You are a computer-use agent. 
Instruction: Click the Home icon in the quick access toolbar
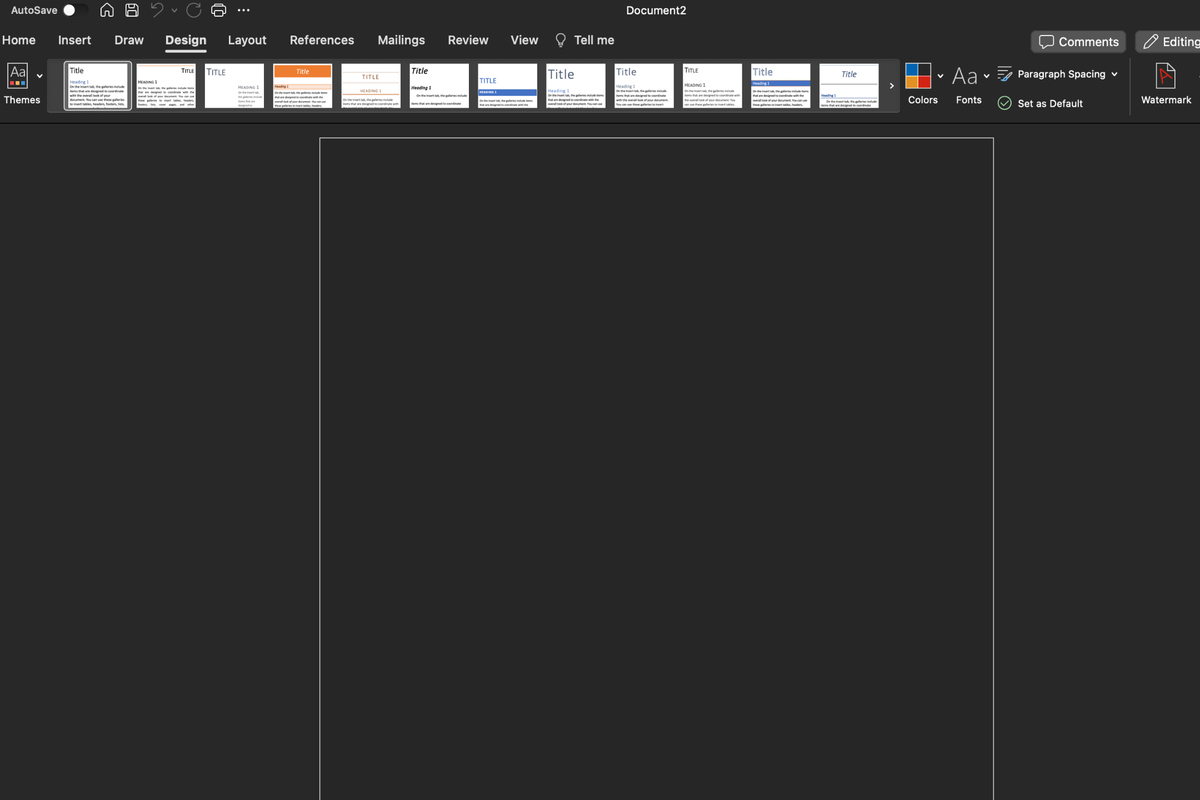click(107, 9)
